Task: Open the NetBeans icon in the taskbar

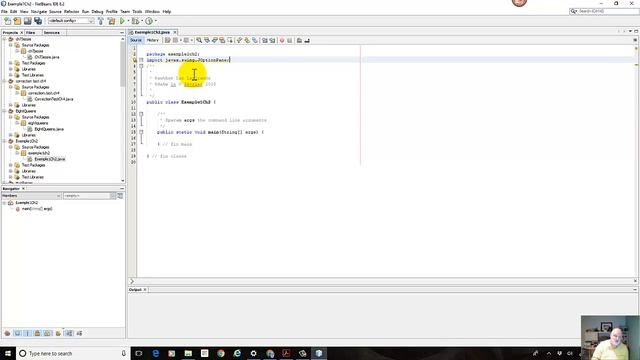Action: [x=319, y=353]
